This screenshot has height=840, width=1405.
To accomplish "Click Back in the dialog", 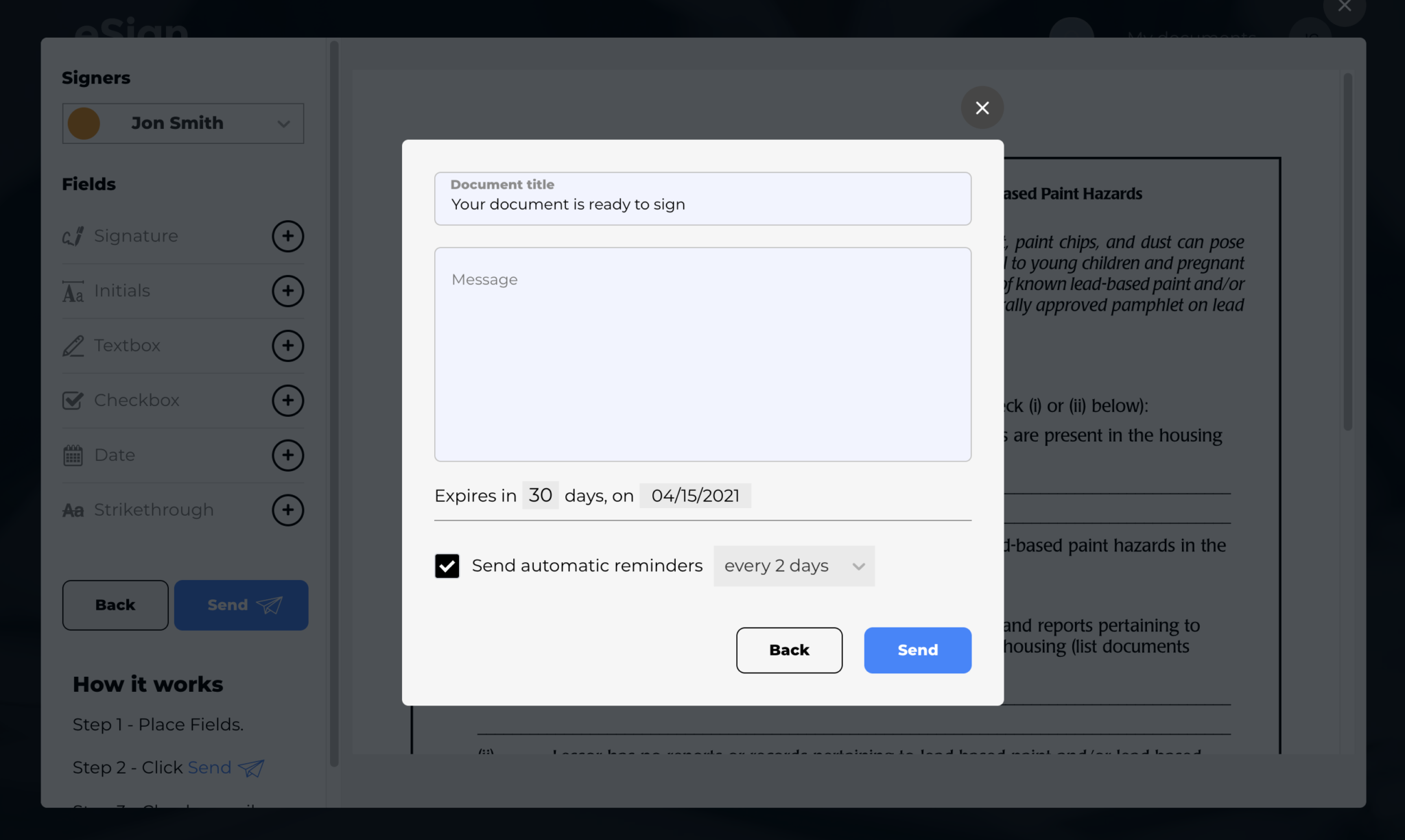I will 789,650.
